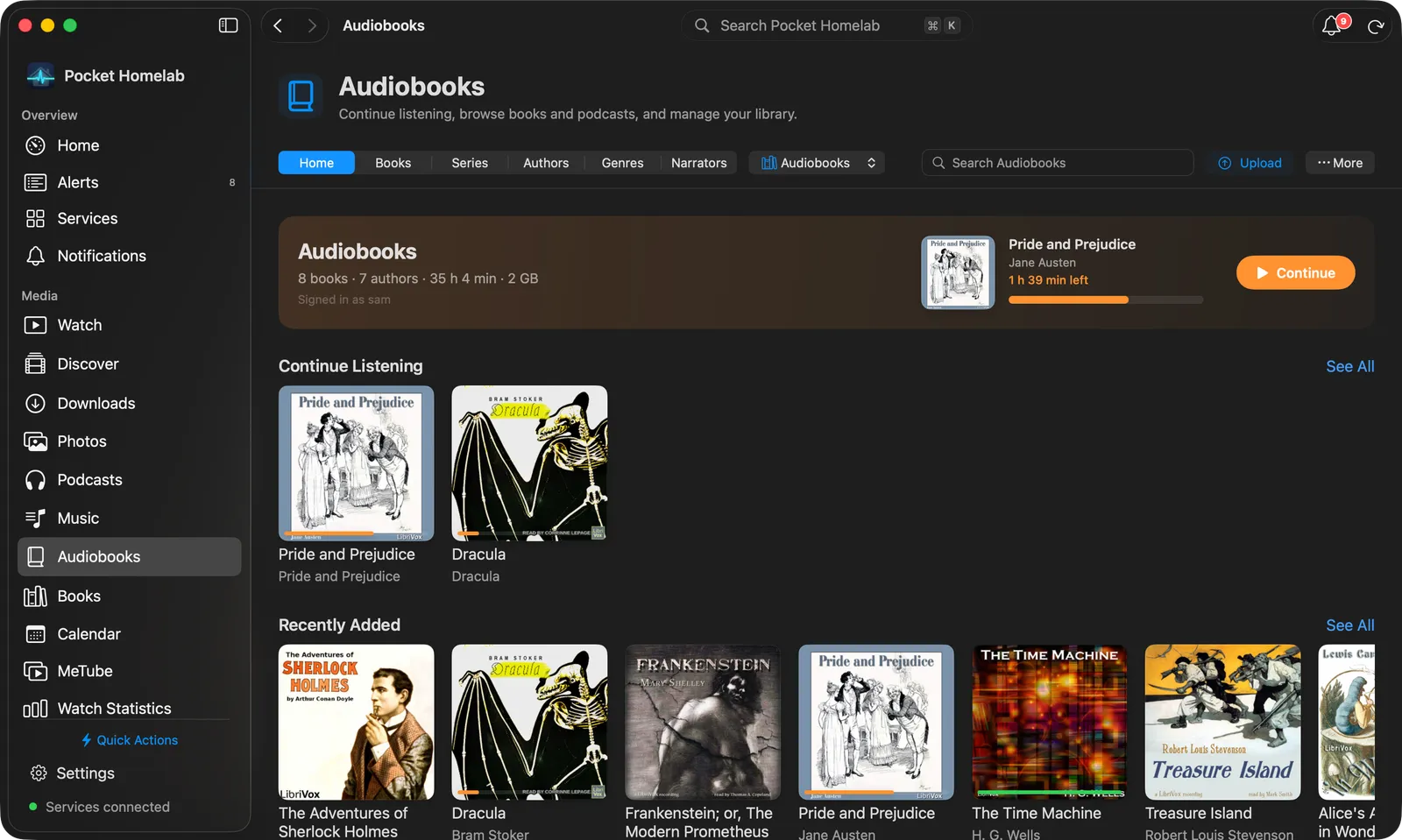Open Discover in the sidebar
Viewport: 1402px width, 840px height.
point(130,364)
